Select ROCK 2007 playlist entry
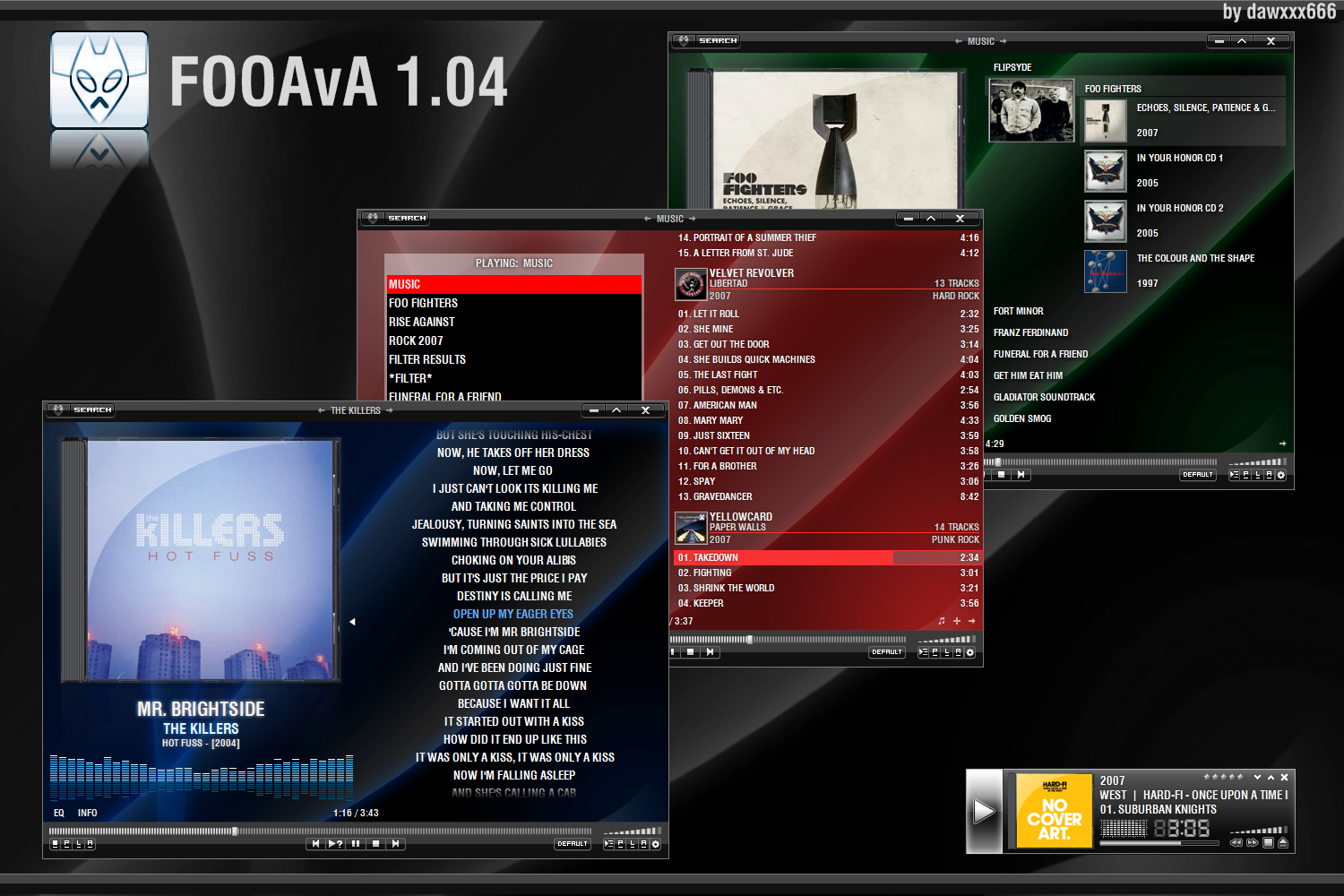 click(x=514, y=340)
